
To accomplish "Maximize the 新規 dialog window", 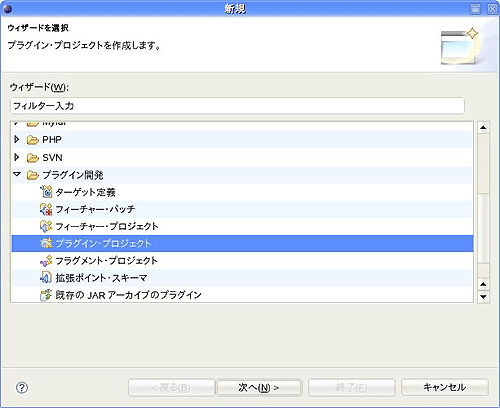I will click(x=476, y=9).
